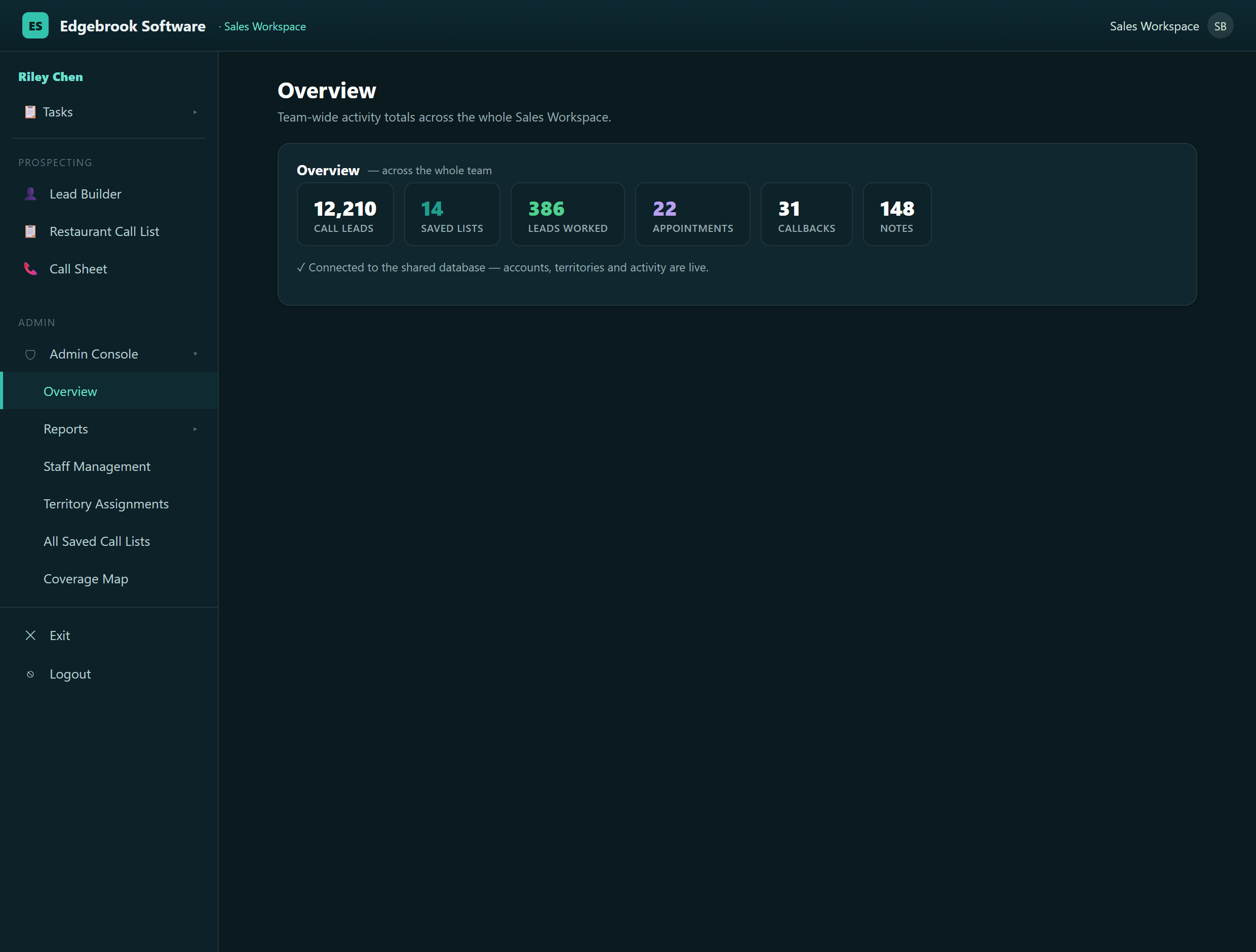Click the Tasks item in sidebar
The height and width of the screenshot is (952, 1256).
109,112
